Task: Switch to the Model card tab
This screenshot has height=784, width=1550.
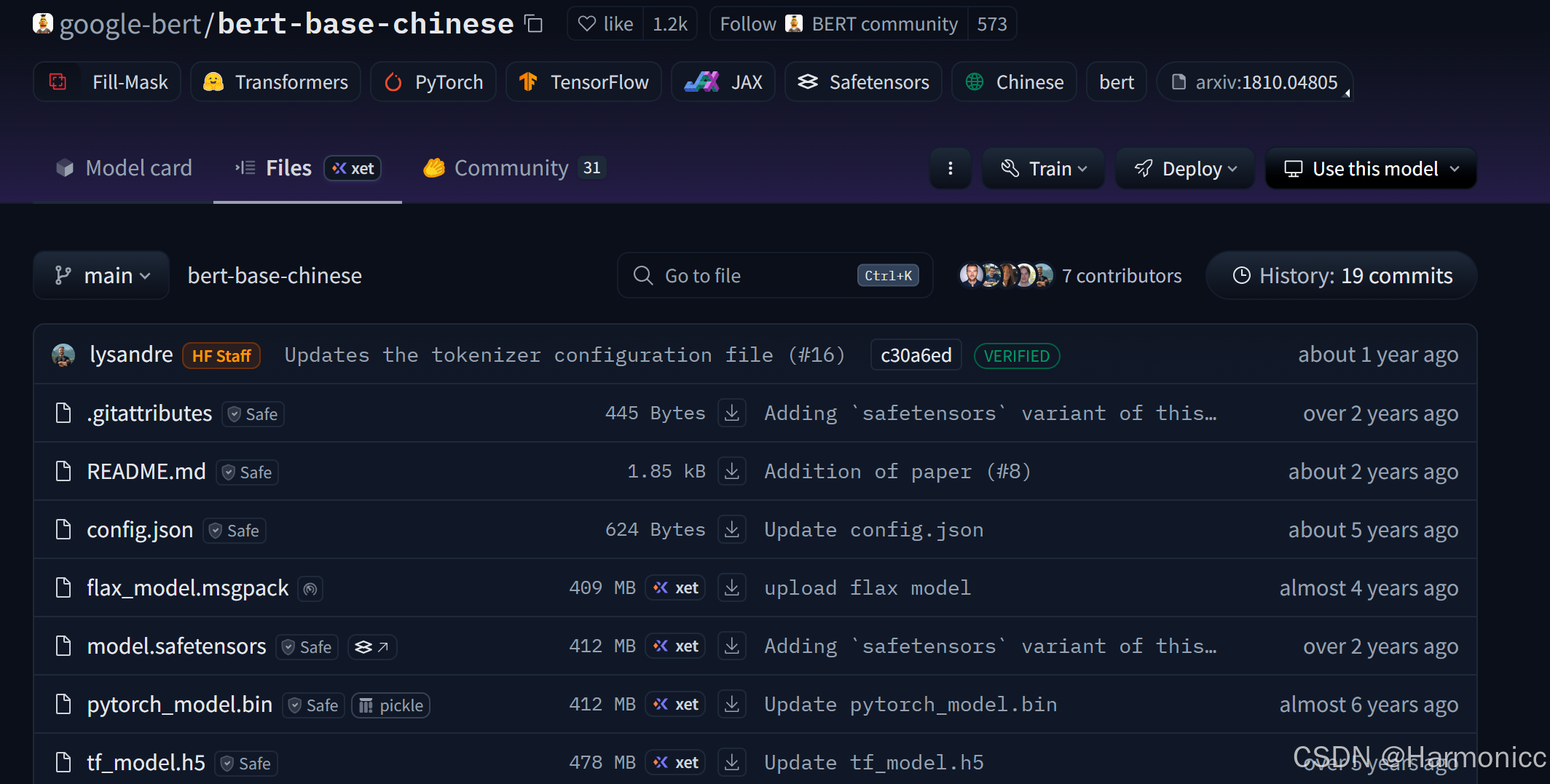Action: (x=124, y=168)
